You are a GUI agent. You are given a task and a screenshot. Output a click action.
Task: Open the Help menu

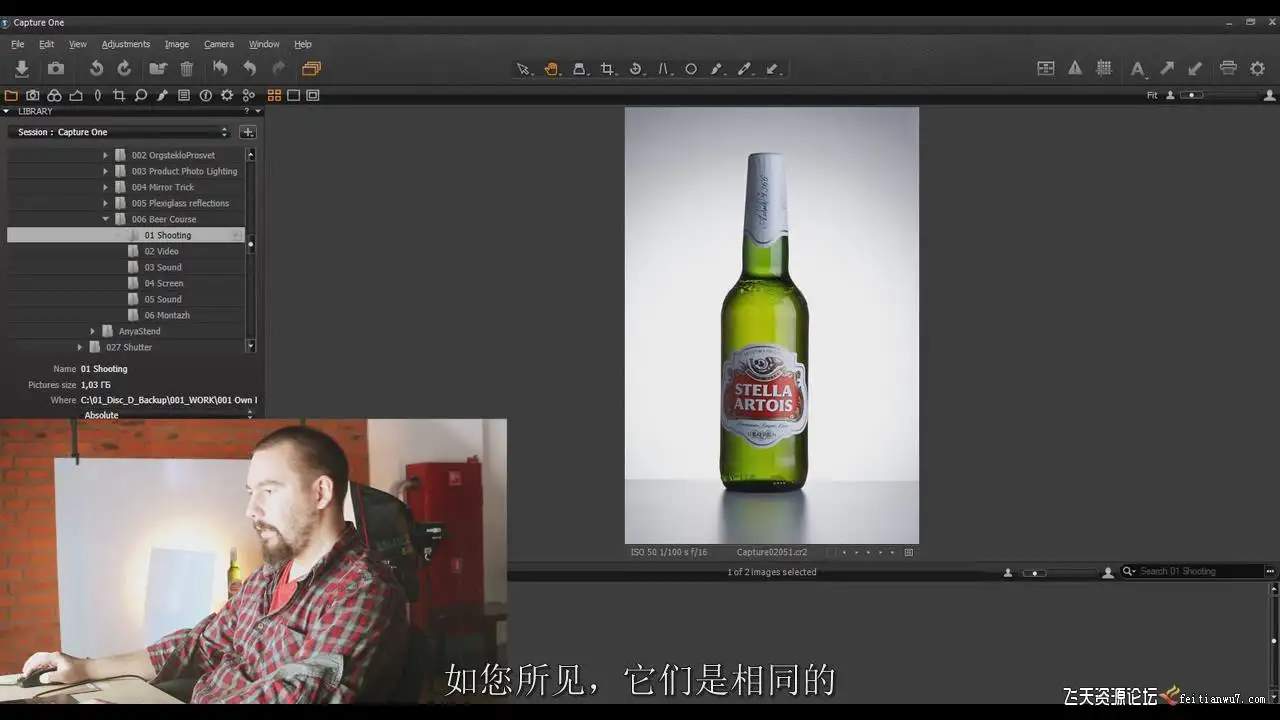pyautogui.click(x=303, y=44)
